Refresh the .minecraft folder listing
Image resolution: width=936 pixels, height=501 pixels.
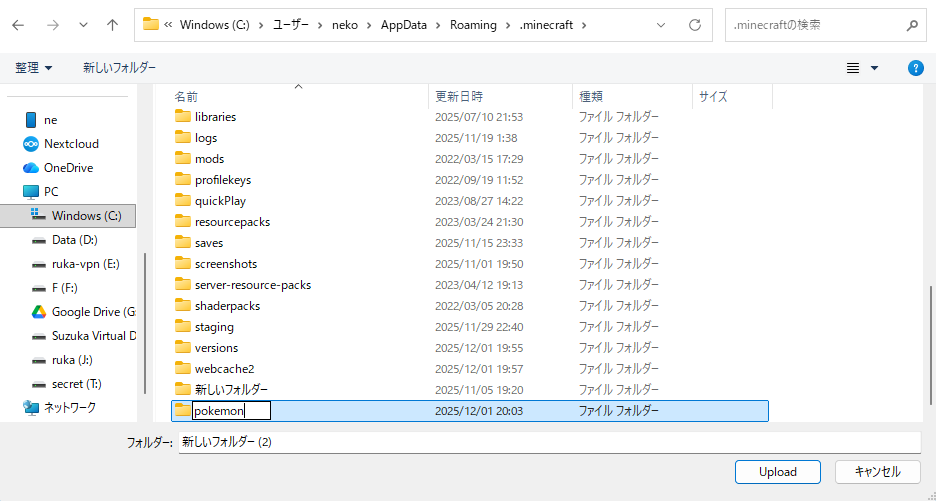pos(694,25)
